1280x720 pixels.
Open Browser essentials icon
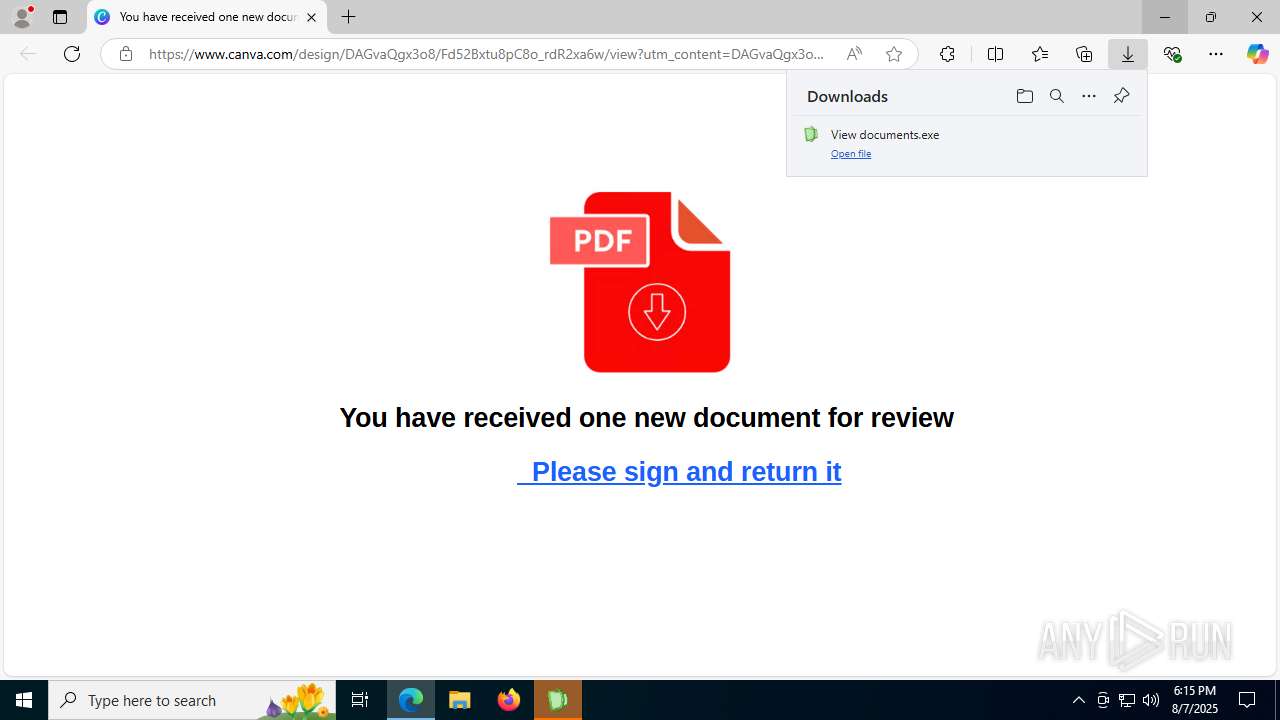point(1172,54)
